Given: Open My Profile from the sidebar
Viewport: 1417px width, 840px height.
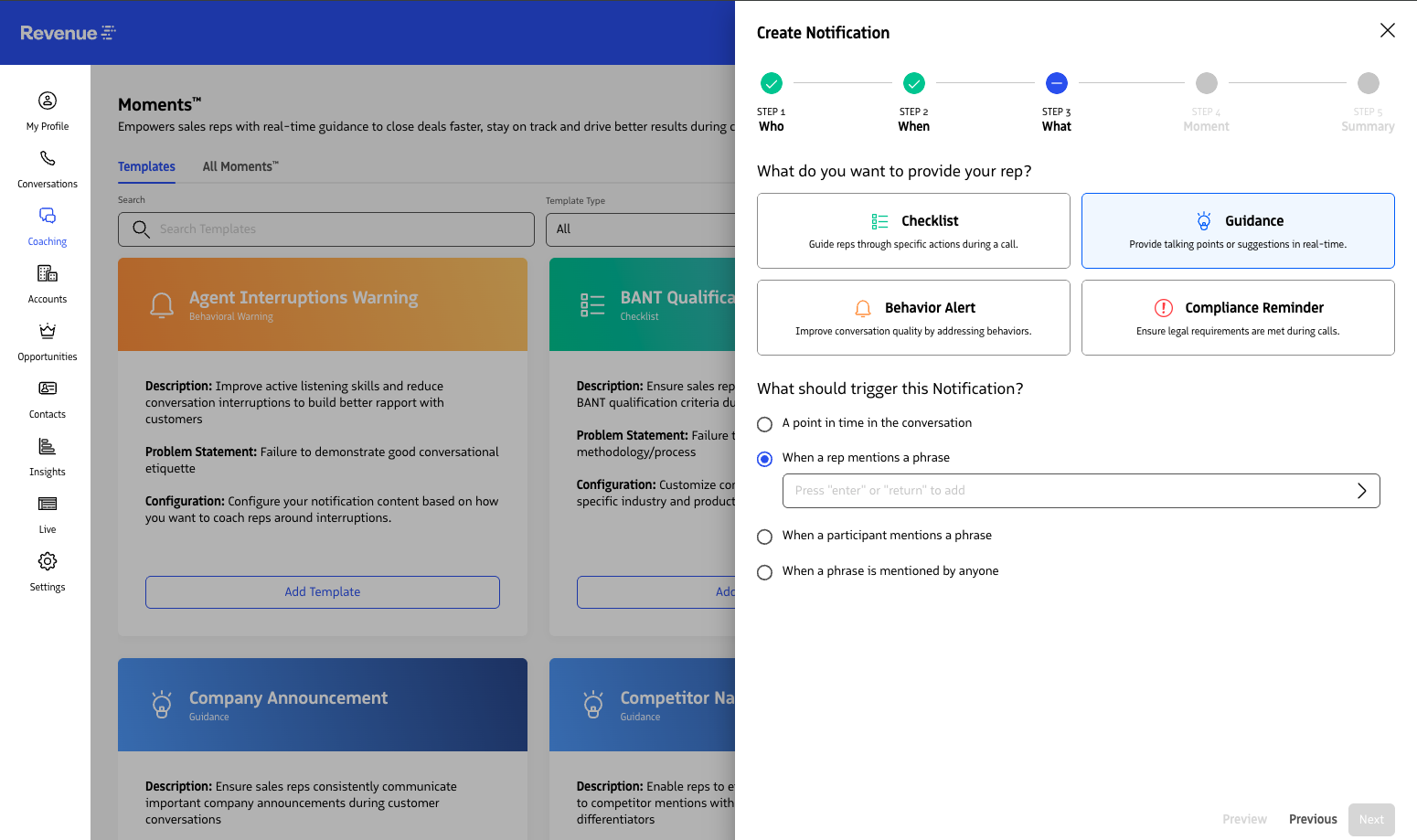Looking at the screenshot, I should pos(48,101).
